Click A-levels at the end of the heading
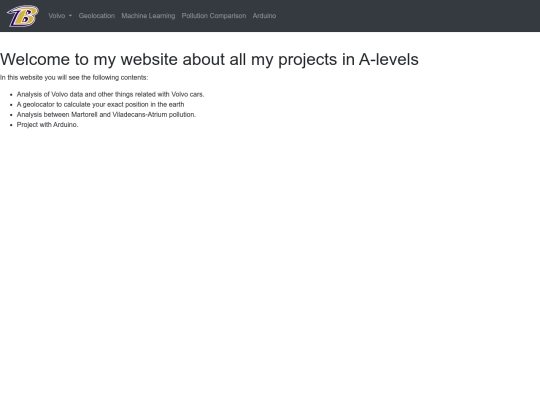This screenshot has width=540, height=405. pyautogui.click(x=388, y=59)
